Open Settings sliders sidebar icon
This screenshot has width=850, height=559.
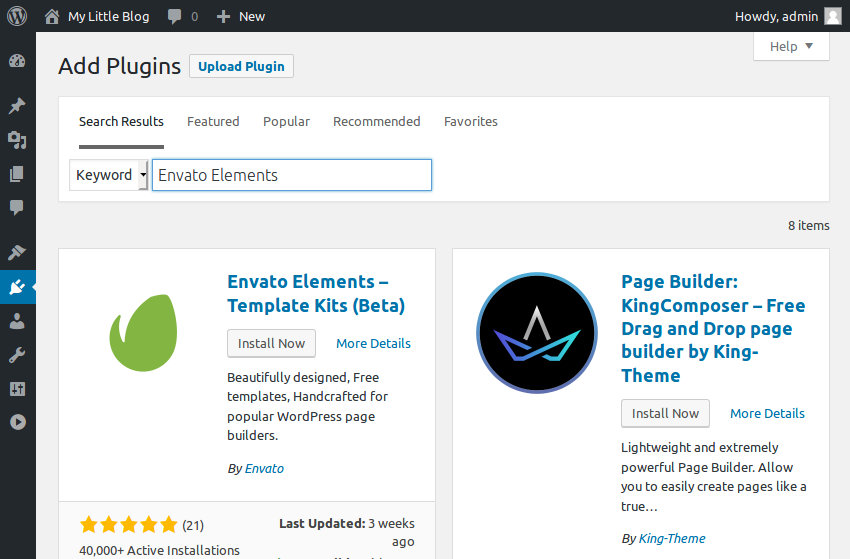tap(17, 389)
